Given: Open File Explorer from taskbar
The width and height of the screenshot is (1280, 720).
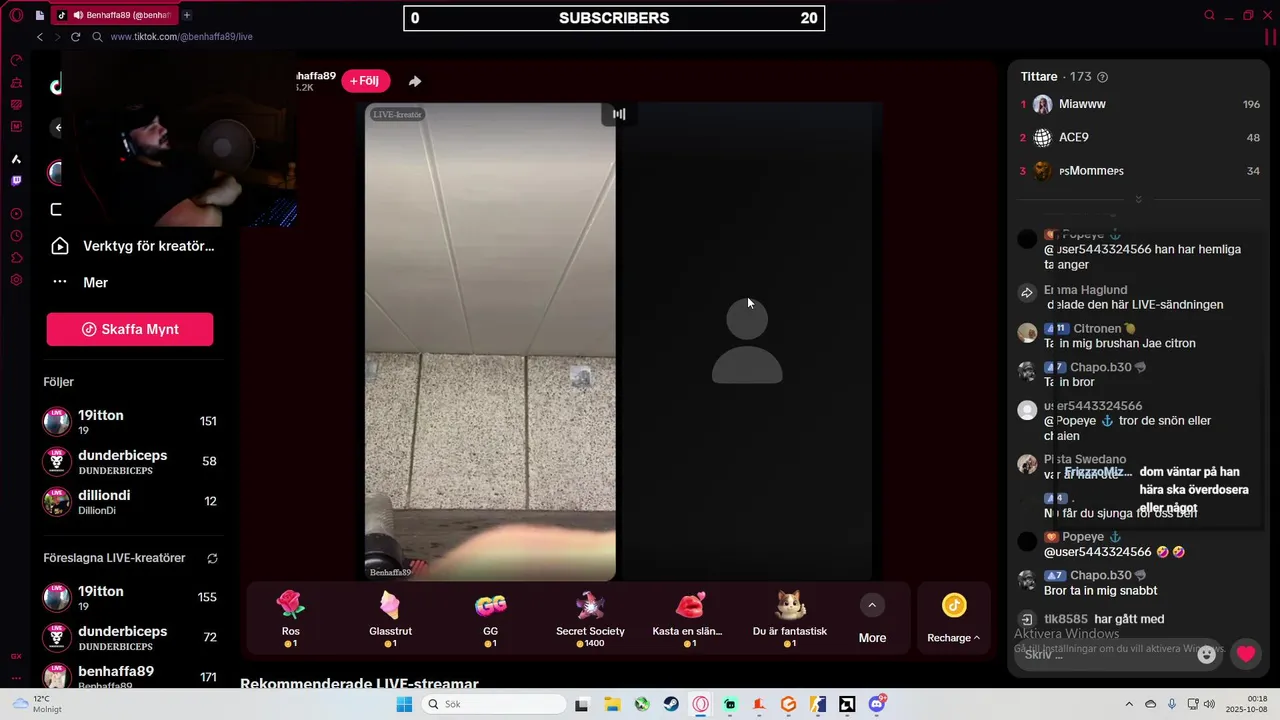Looking at the screenshot, I should 612,704.
